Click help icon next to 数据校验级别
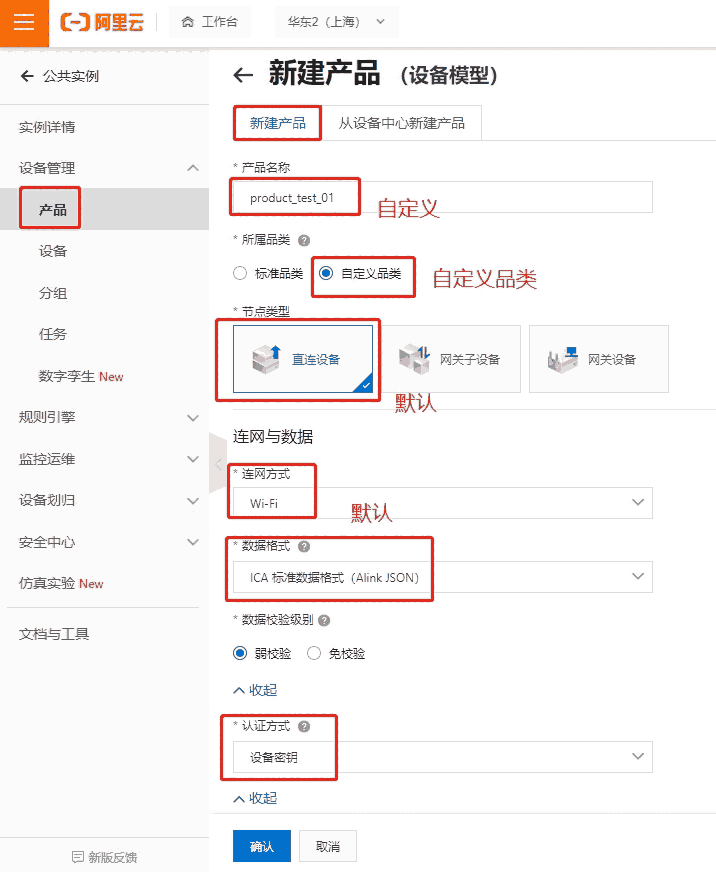This screenshot has height=872, width=716. pyautogui.click(x=325, y=620)
